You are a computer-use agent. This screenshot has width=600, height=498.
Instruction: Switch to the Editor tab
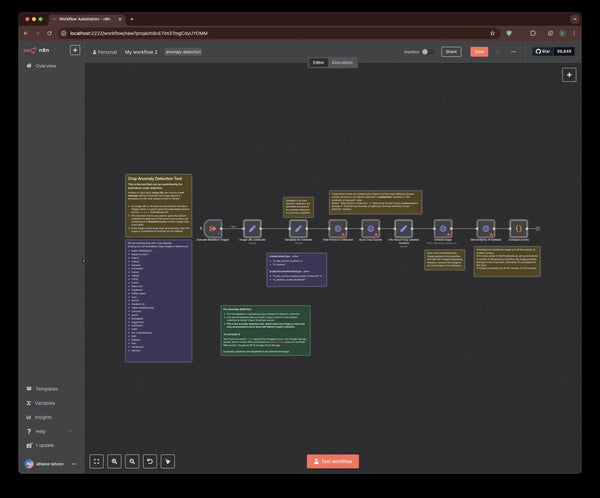(318, 62)
